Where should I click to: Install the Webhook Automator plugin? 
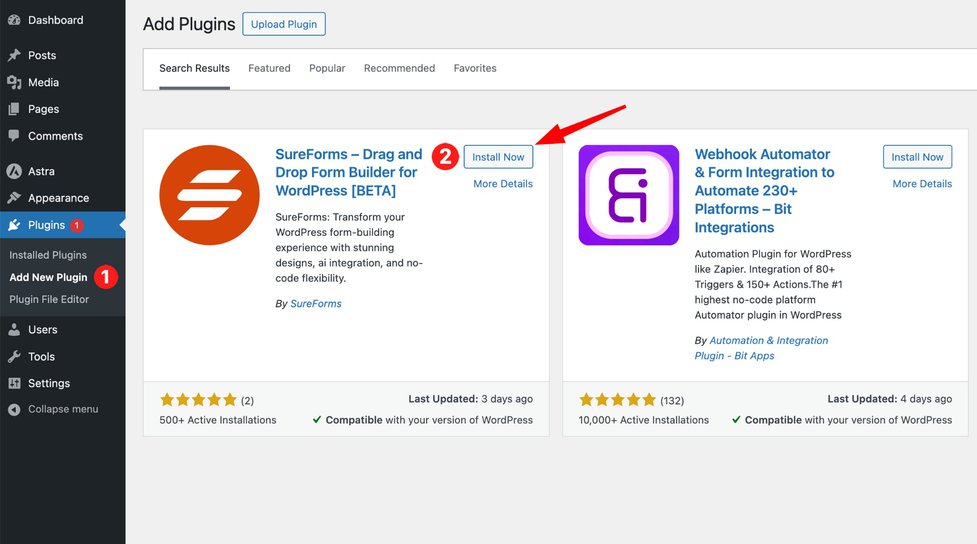tap(917, 157)
